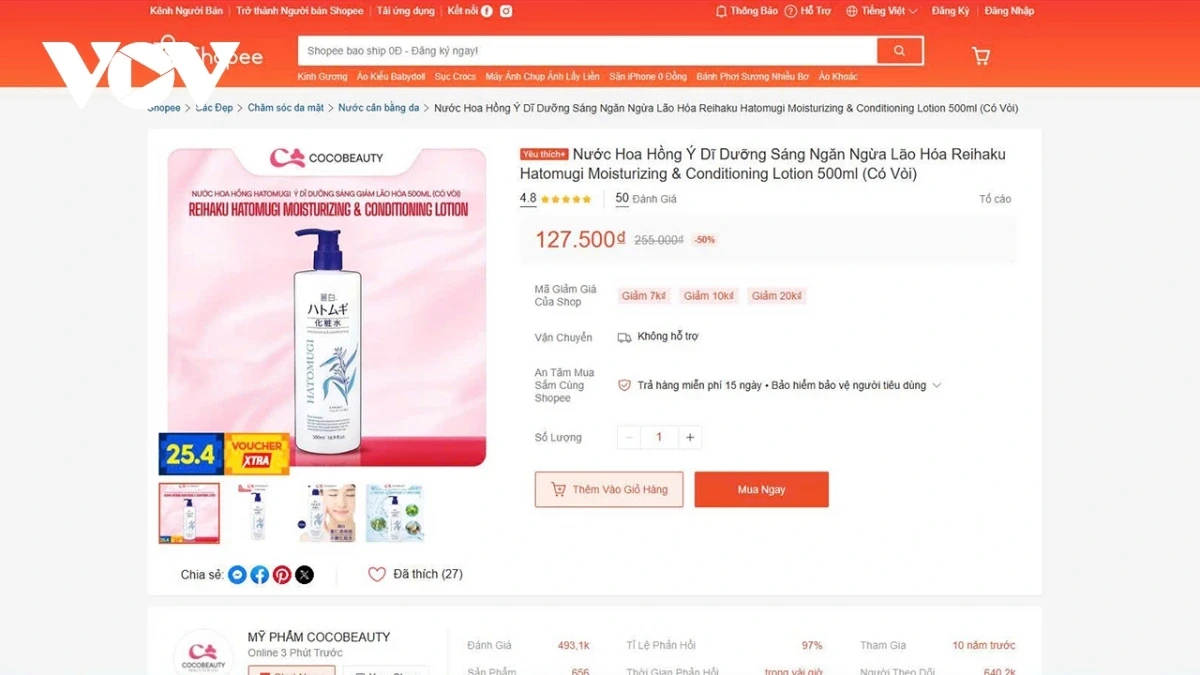The image size is (1200, 675).
Task: Click the Mua Ngay button
Action: (x=761, y=490)
